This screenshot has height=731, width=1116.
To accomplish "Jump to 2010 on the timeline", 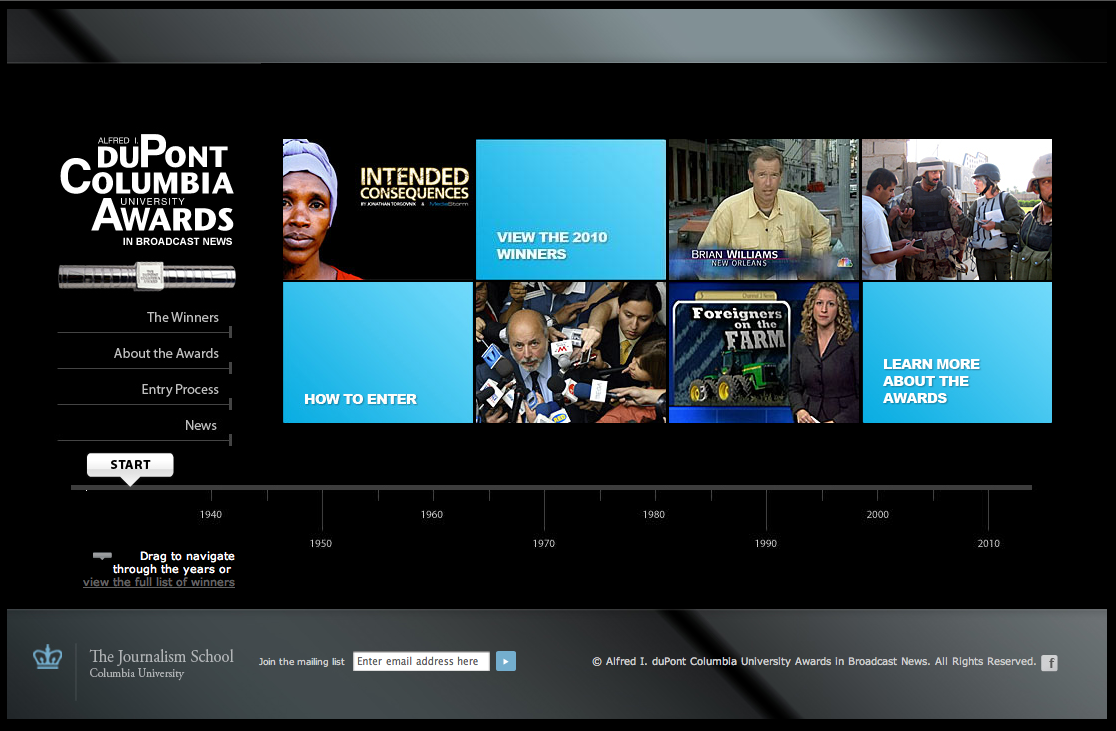I will point(989,543).
